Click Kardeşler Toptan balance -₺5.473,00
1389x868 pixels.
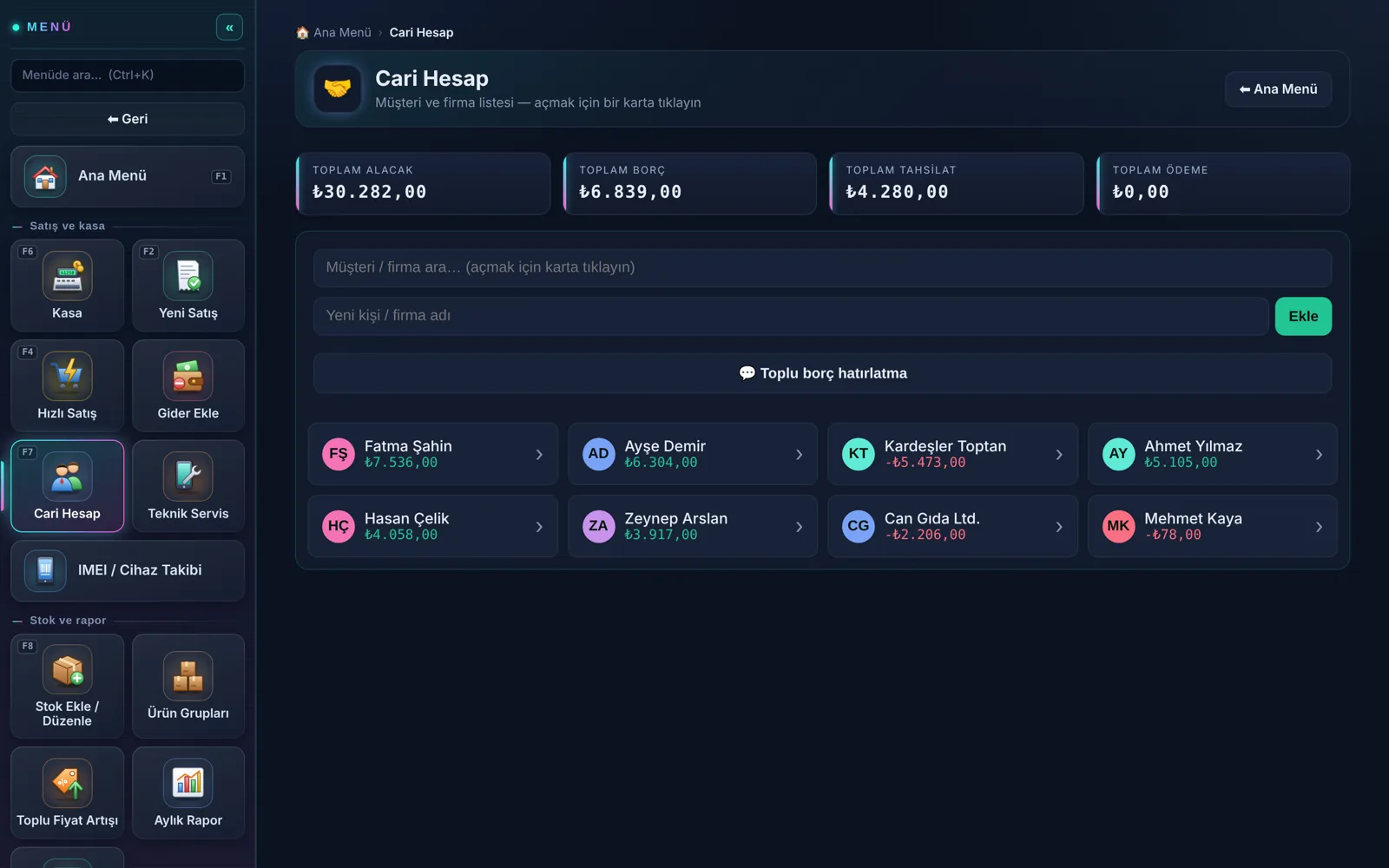925,463
